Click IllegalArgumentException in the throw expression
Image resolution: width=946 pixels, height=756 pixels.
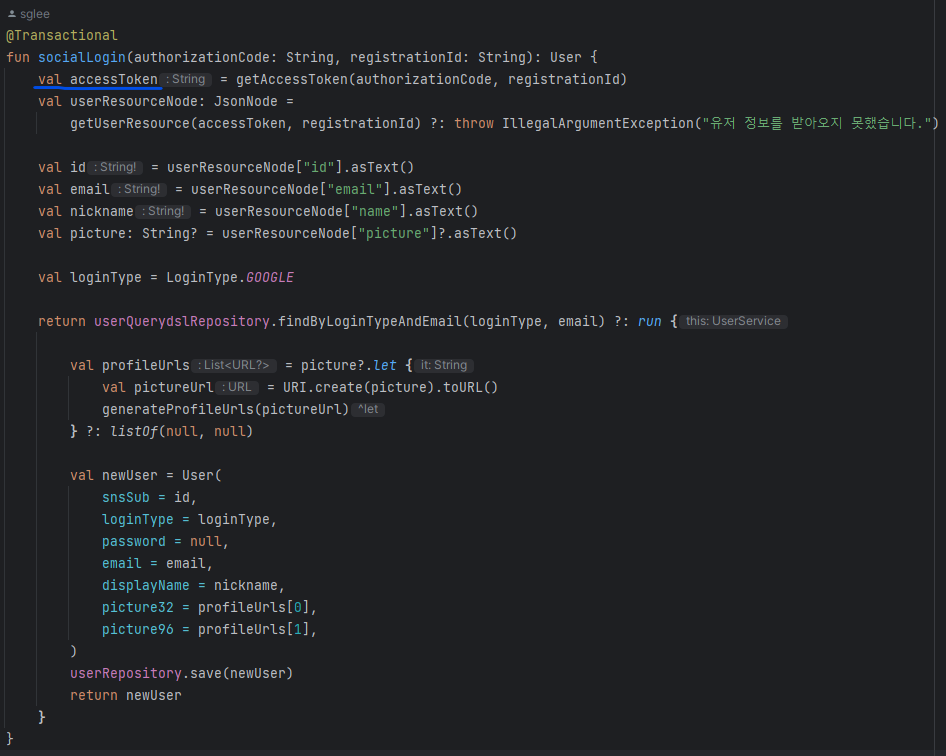point(598,124)
